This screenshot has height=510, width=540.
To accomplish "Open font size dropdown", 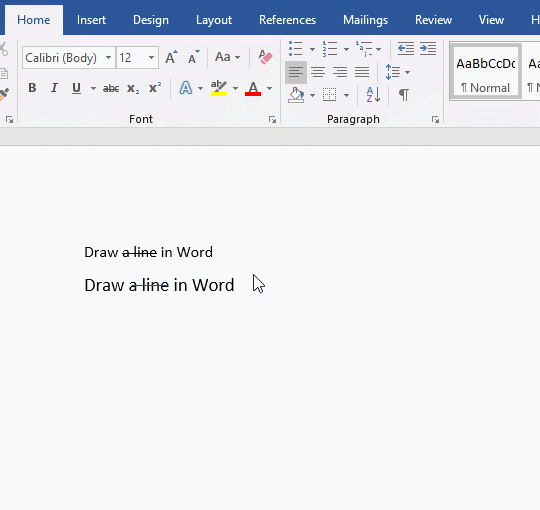I will pos(151,58).
